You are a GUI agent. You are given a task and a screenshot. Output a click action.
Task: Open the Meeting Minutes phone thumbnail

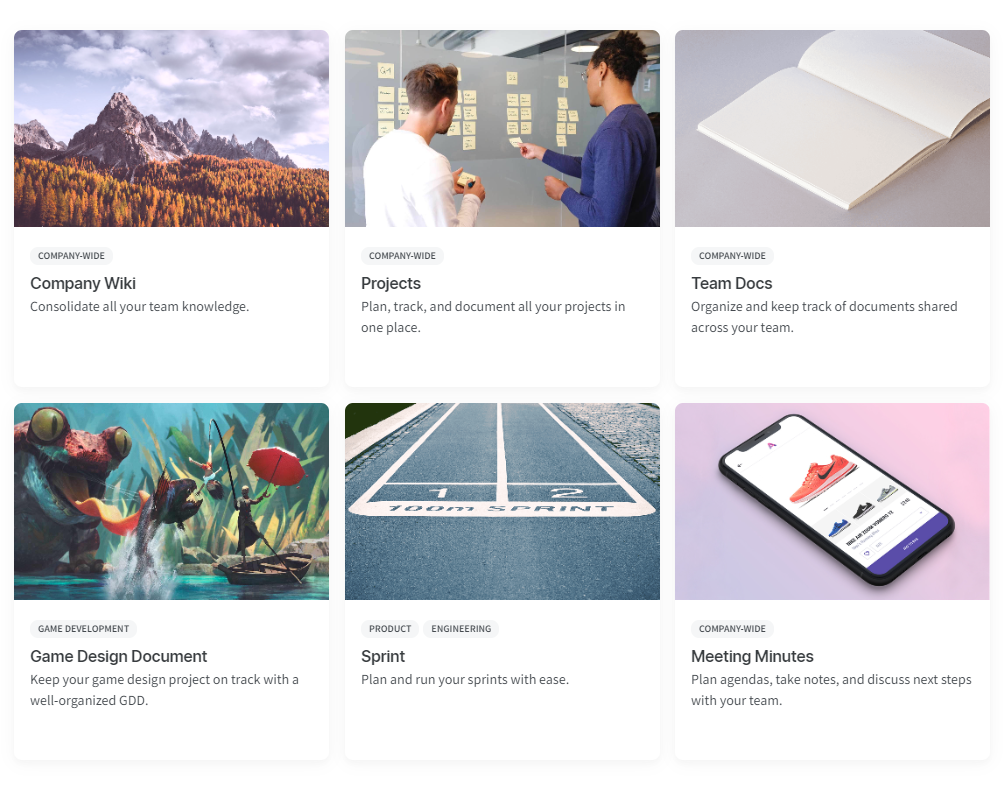point(832,501)
